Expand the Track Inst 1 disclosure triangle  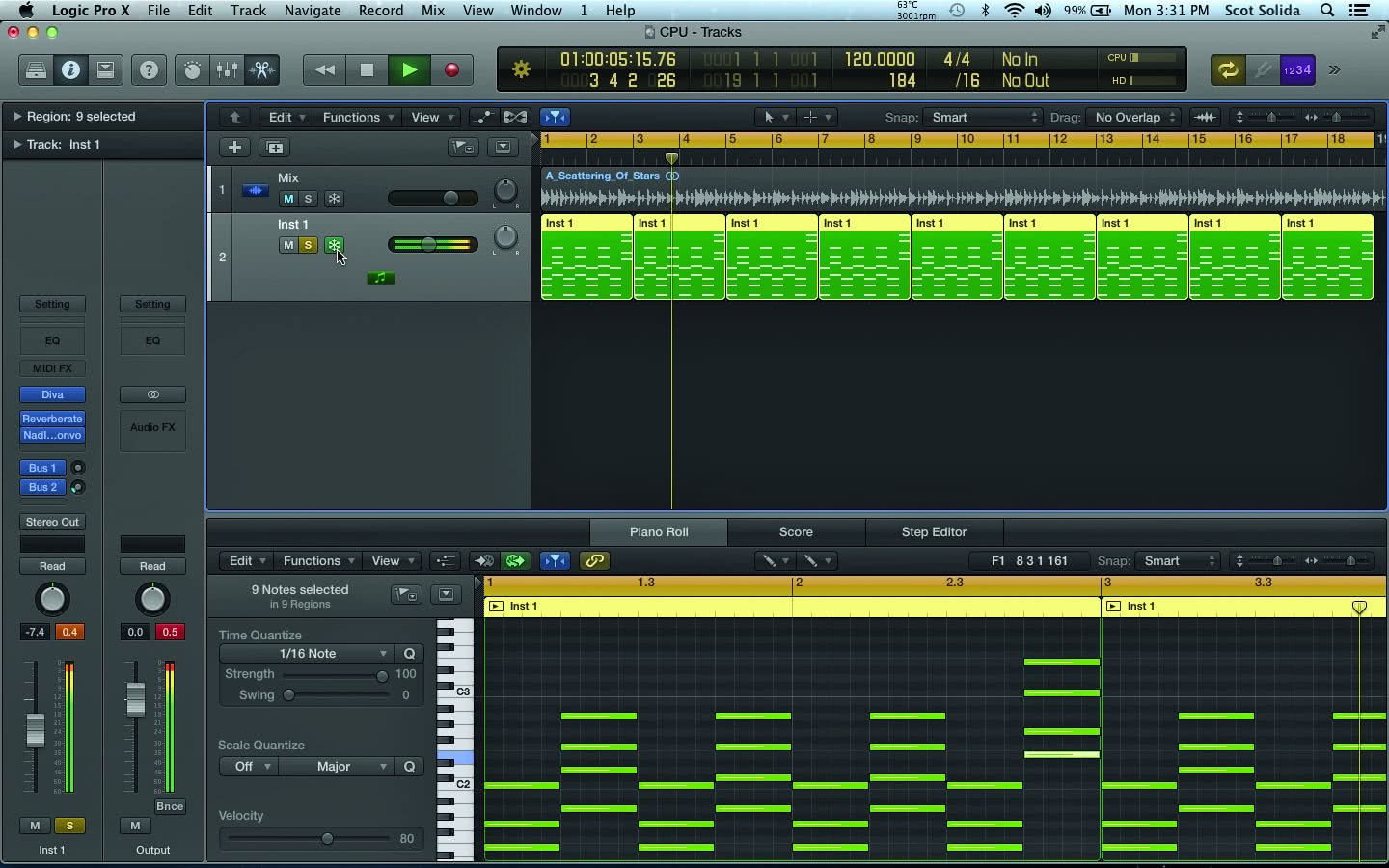click(x=17, y=144)
